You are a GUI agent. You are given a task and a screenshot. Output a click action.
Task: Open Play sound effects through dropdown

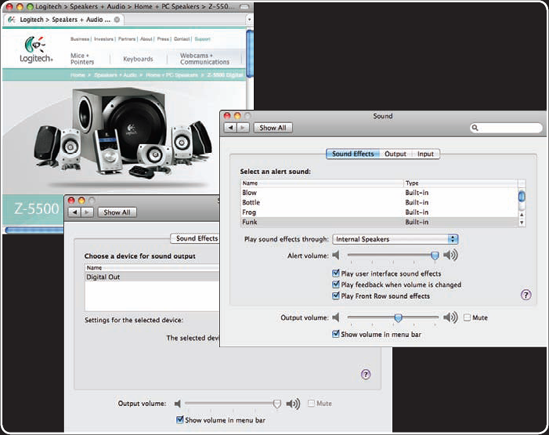(395, 239)
